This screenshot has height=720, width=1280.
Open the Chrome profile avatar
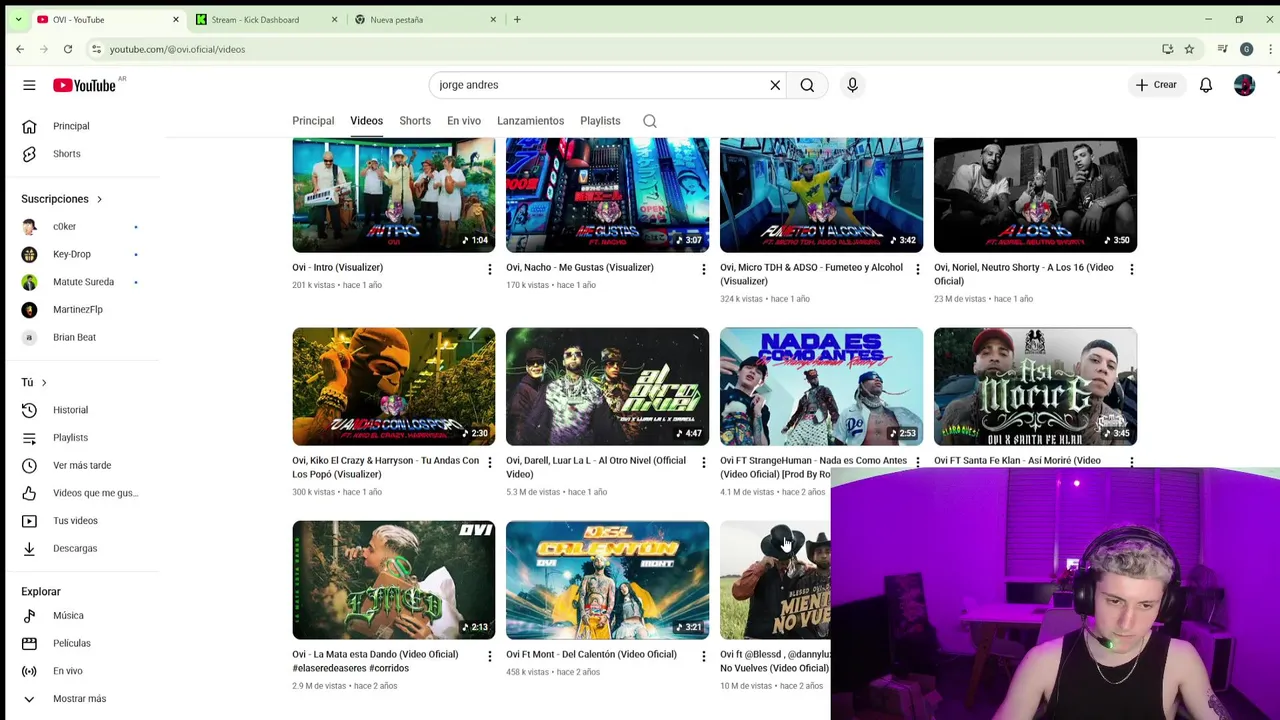pos(1246,49)
